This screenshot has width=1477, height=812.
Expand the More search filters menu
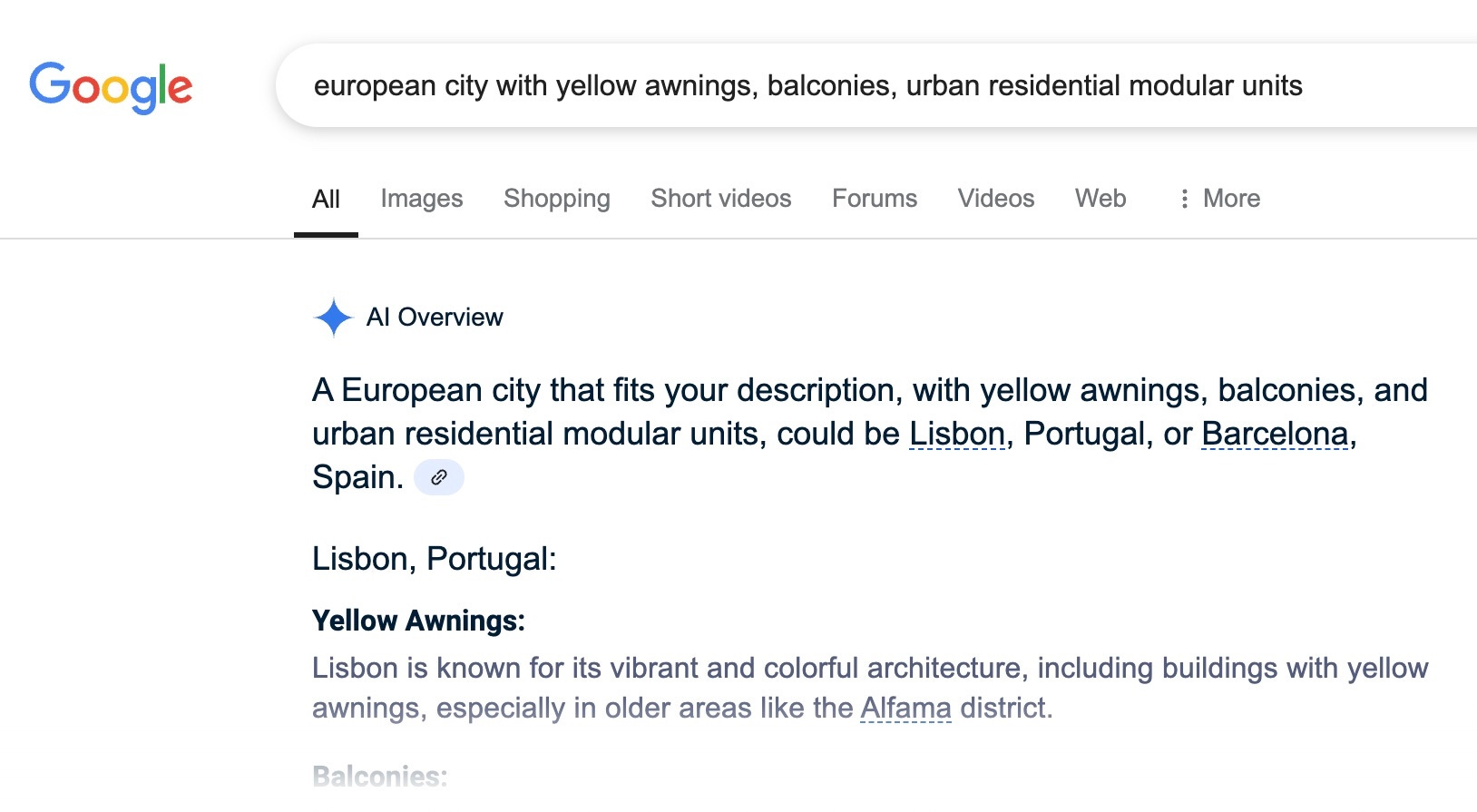[1218, 199]
